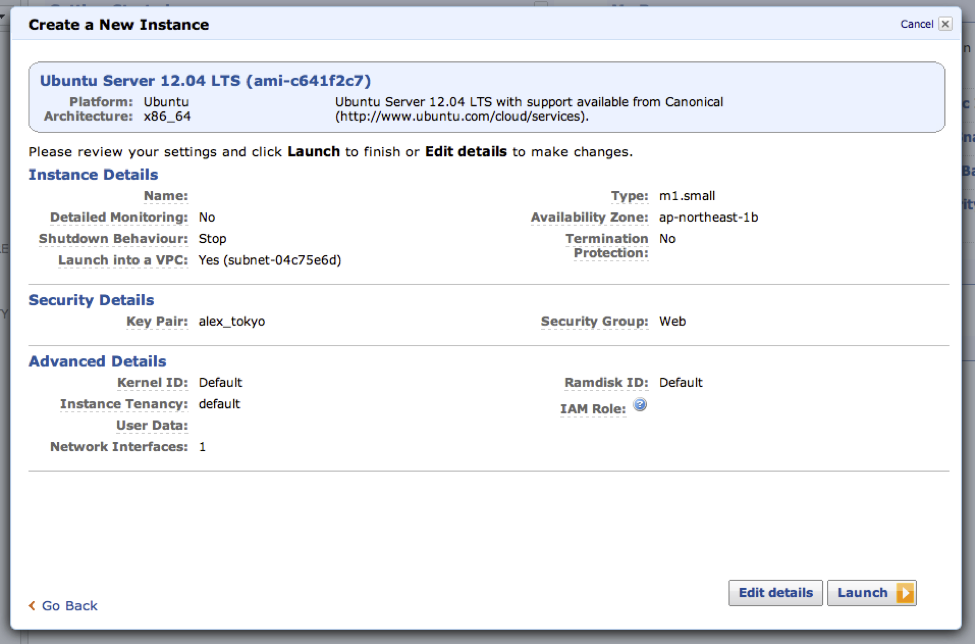Click the Detailed Monitoring label

click(119, 217)
